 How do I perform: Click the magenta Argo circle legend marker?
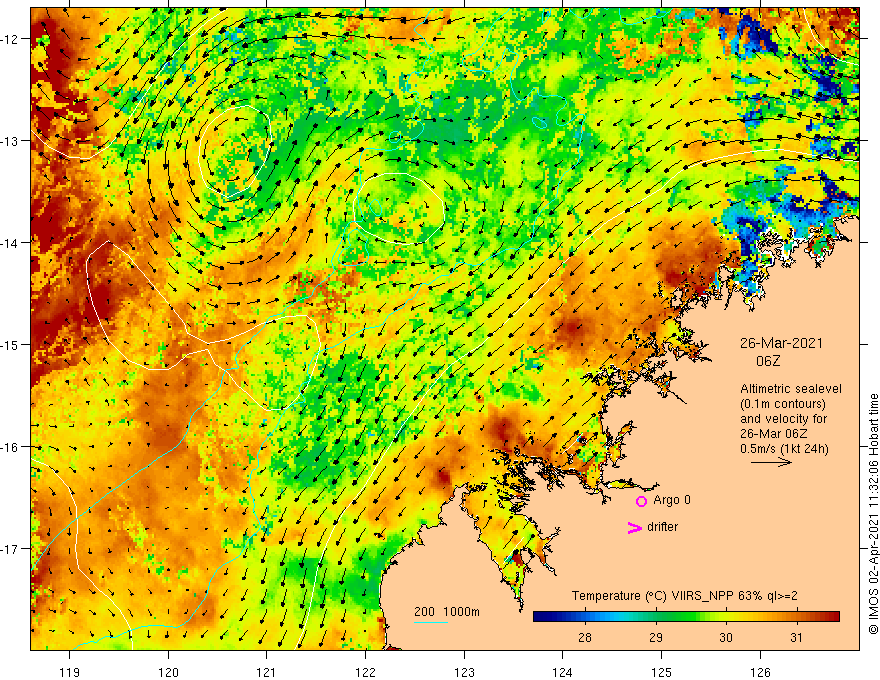click(x=641, y=501)
